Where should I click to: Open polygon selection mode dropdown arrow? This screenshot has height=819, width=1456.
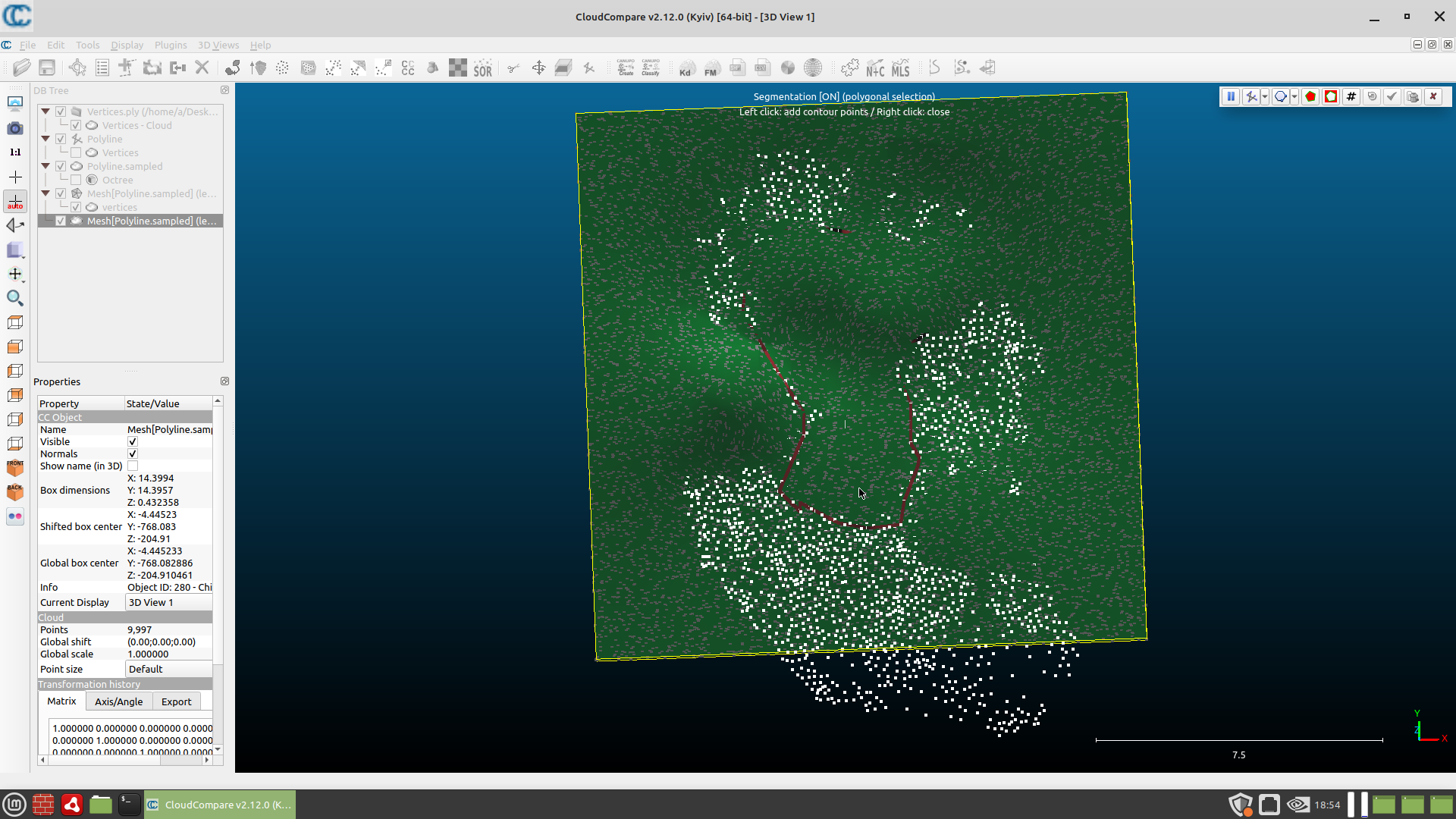tap(1294, 96)
